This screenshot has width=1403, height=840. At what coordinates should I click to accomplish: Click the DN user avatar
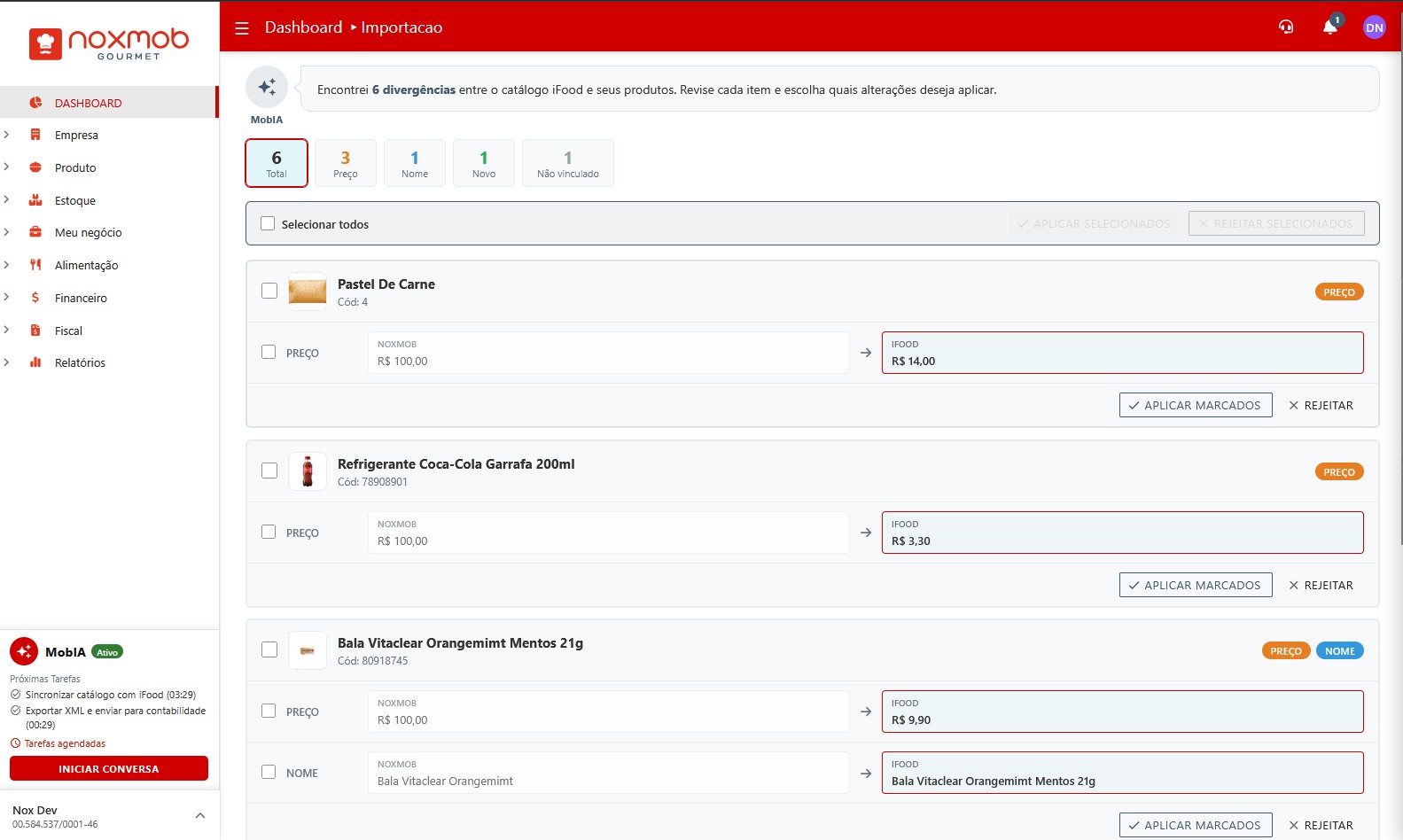click(x=1374, y=27)
